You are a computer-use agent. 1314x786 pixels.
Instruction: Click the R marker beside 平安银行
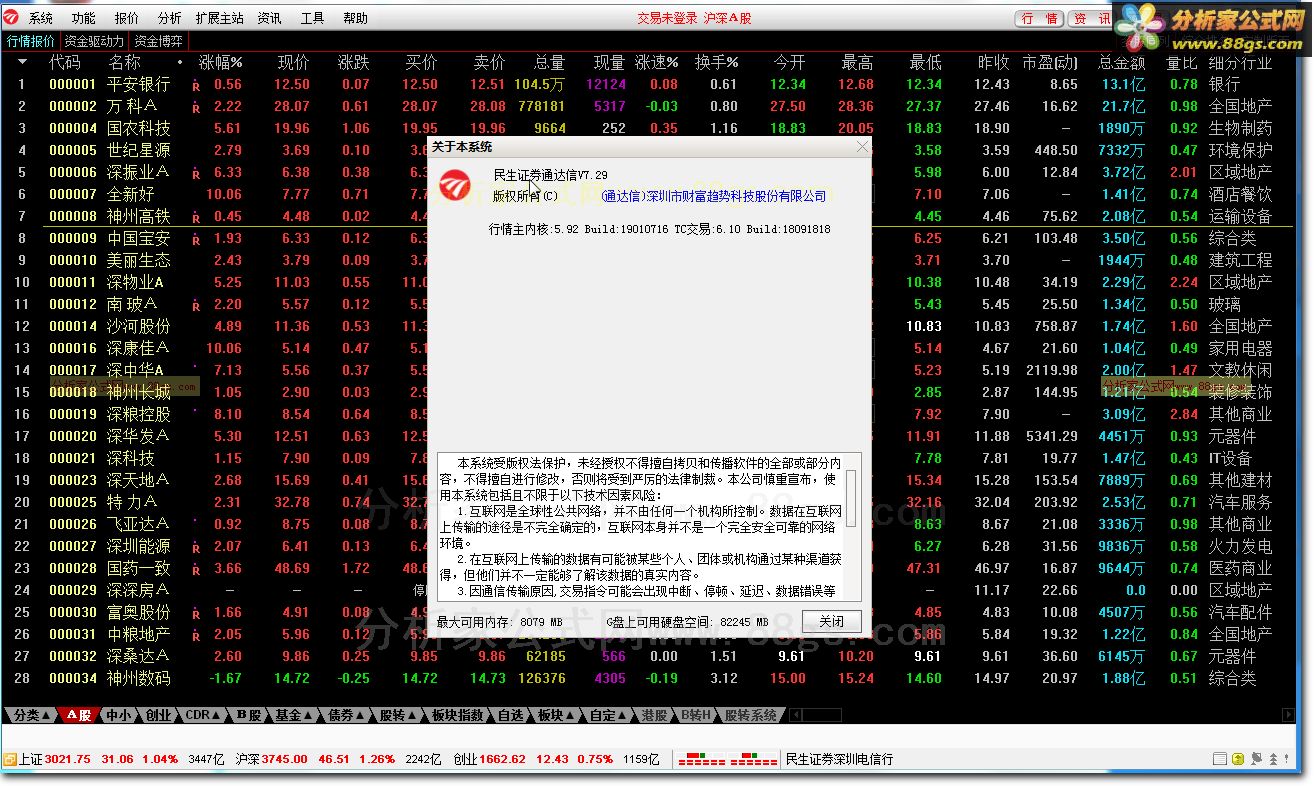pyautogui.click(x=196, y=86)
